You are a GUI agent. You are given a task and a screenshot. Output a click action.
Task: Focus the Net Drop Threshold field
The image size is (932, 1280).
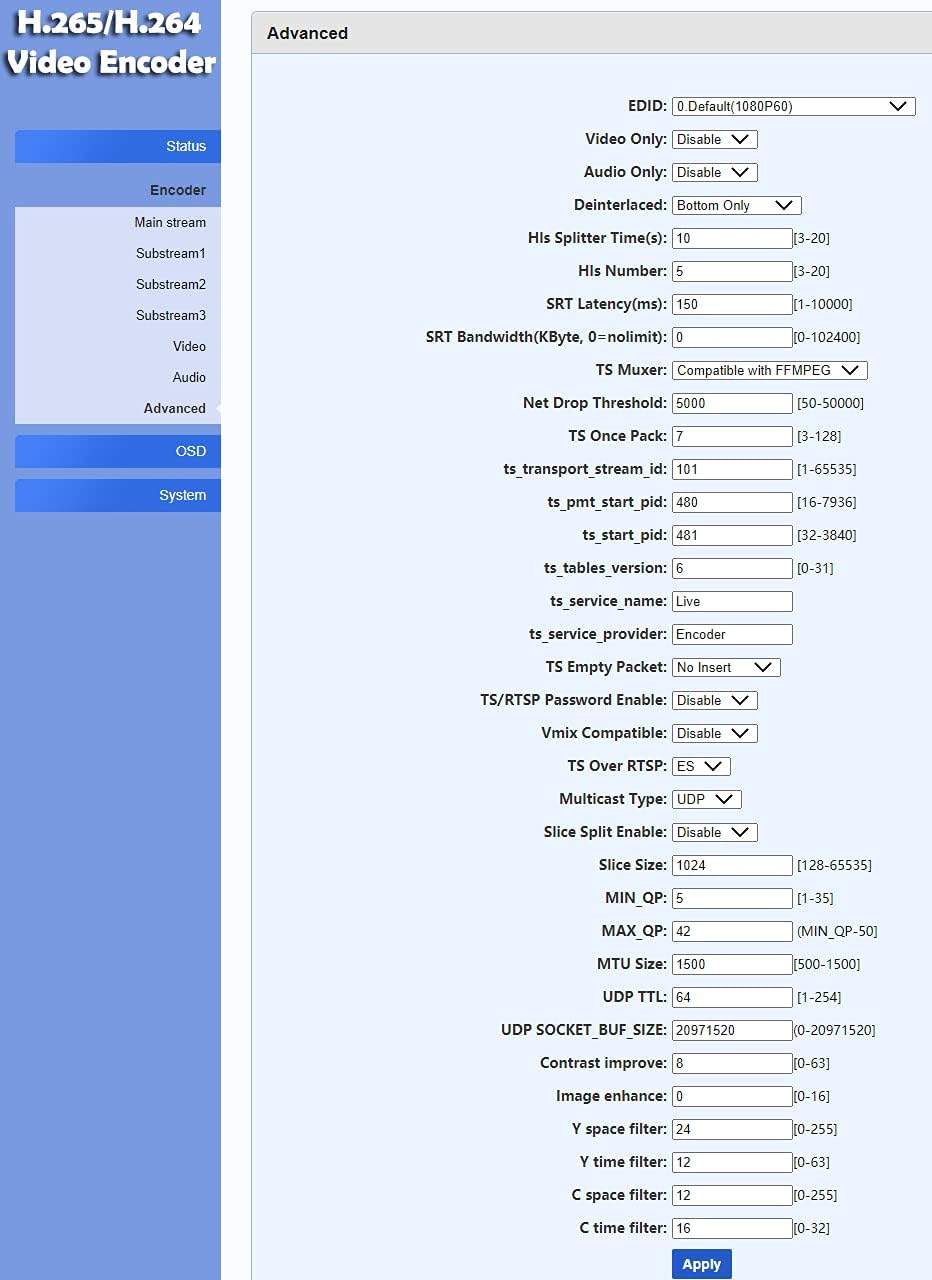click(732, 403)
